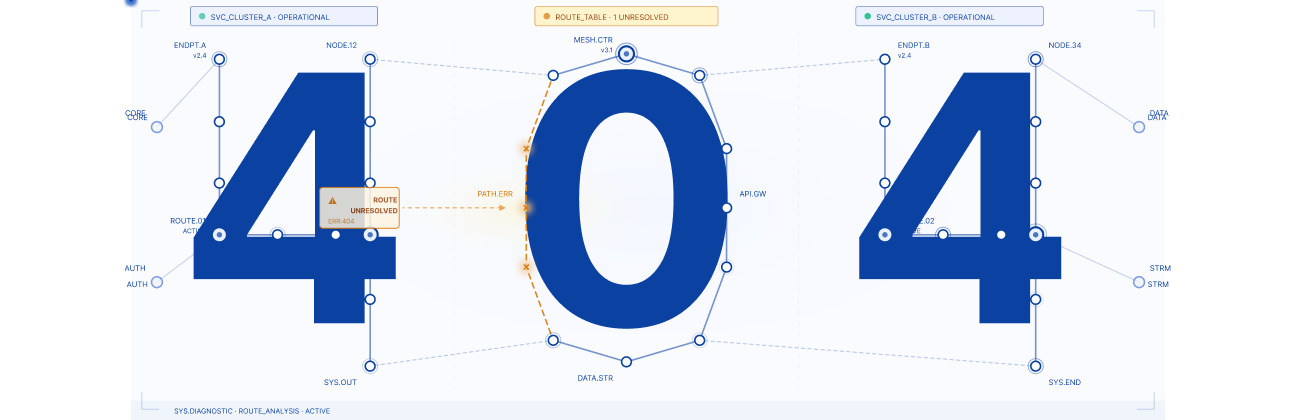Click the Route Unresolved ERR-404 box
This screenshot has width=1296, height=420.
pyautogui.click(x=359, y=208)
